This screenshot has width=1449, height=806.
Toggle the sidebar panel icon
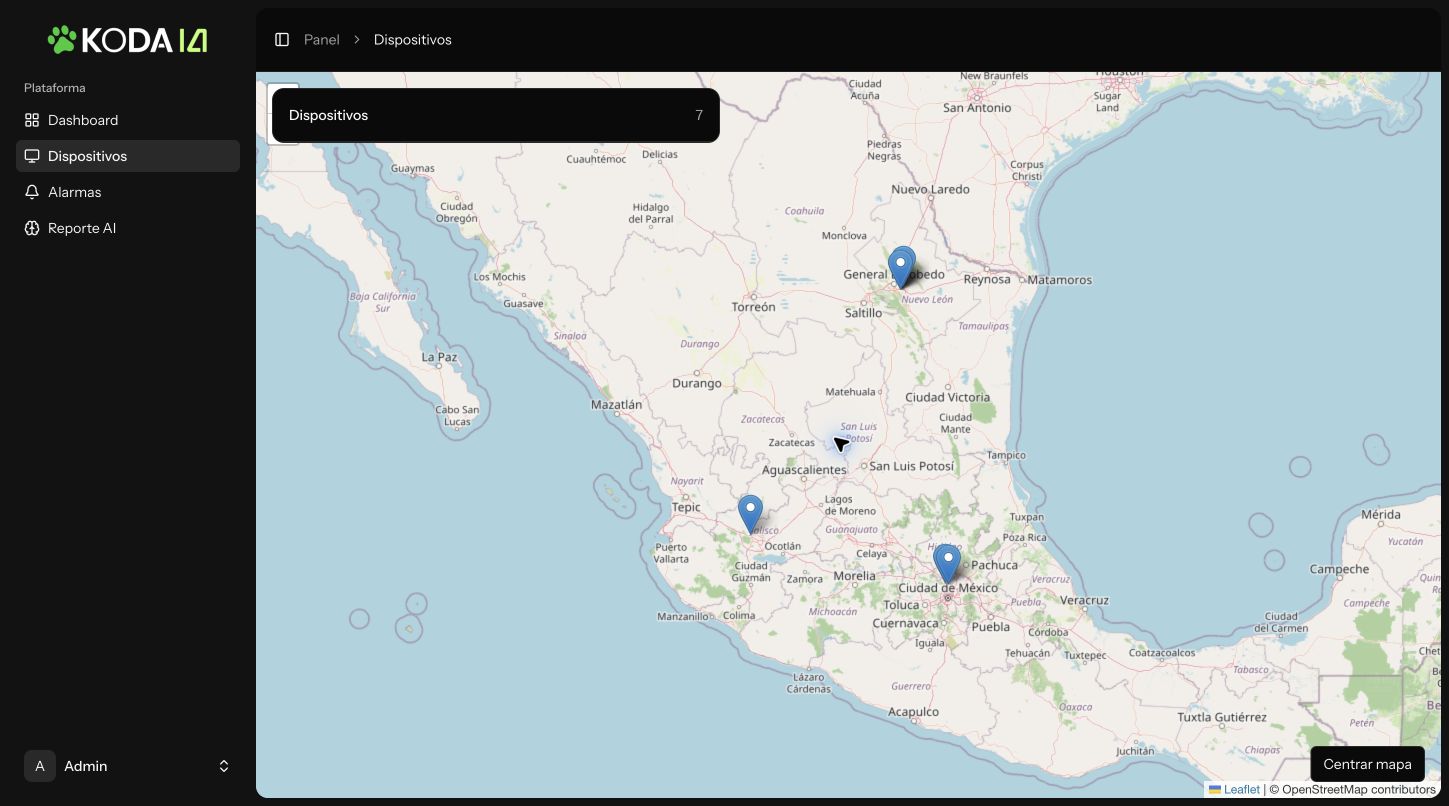282,40
